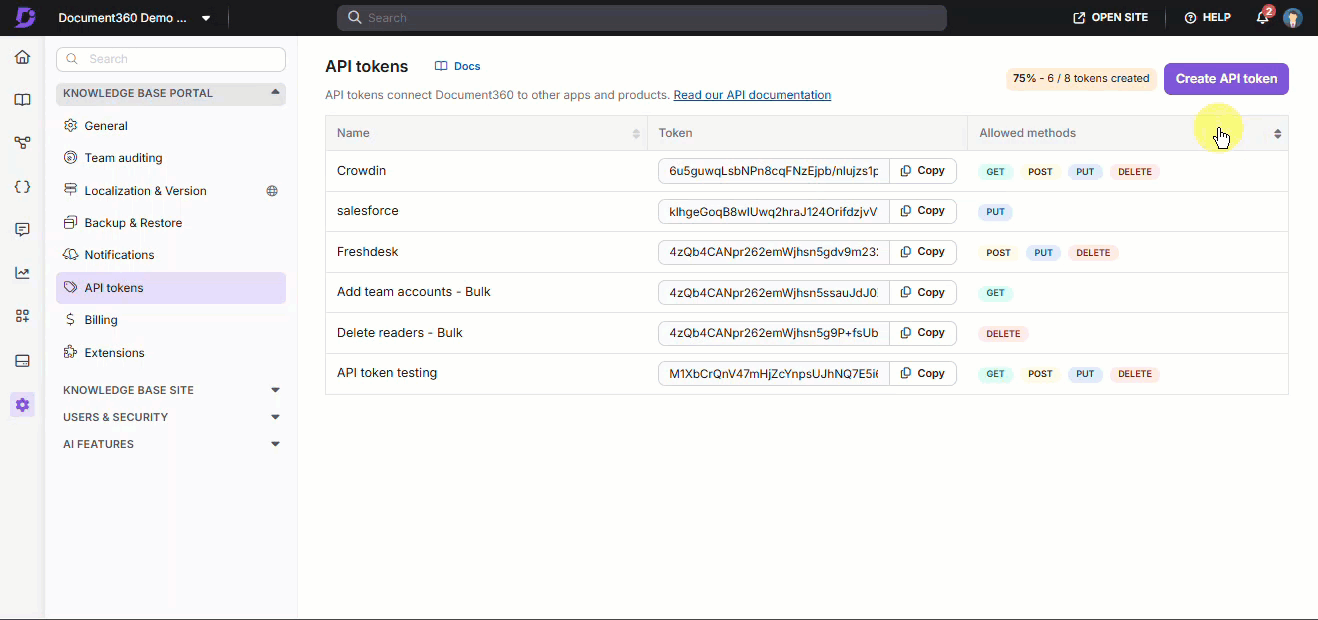
Task: Open the Analytics chart icon in left rail
Action: (22, 273)
